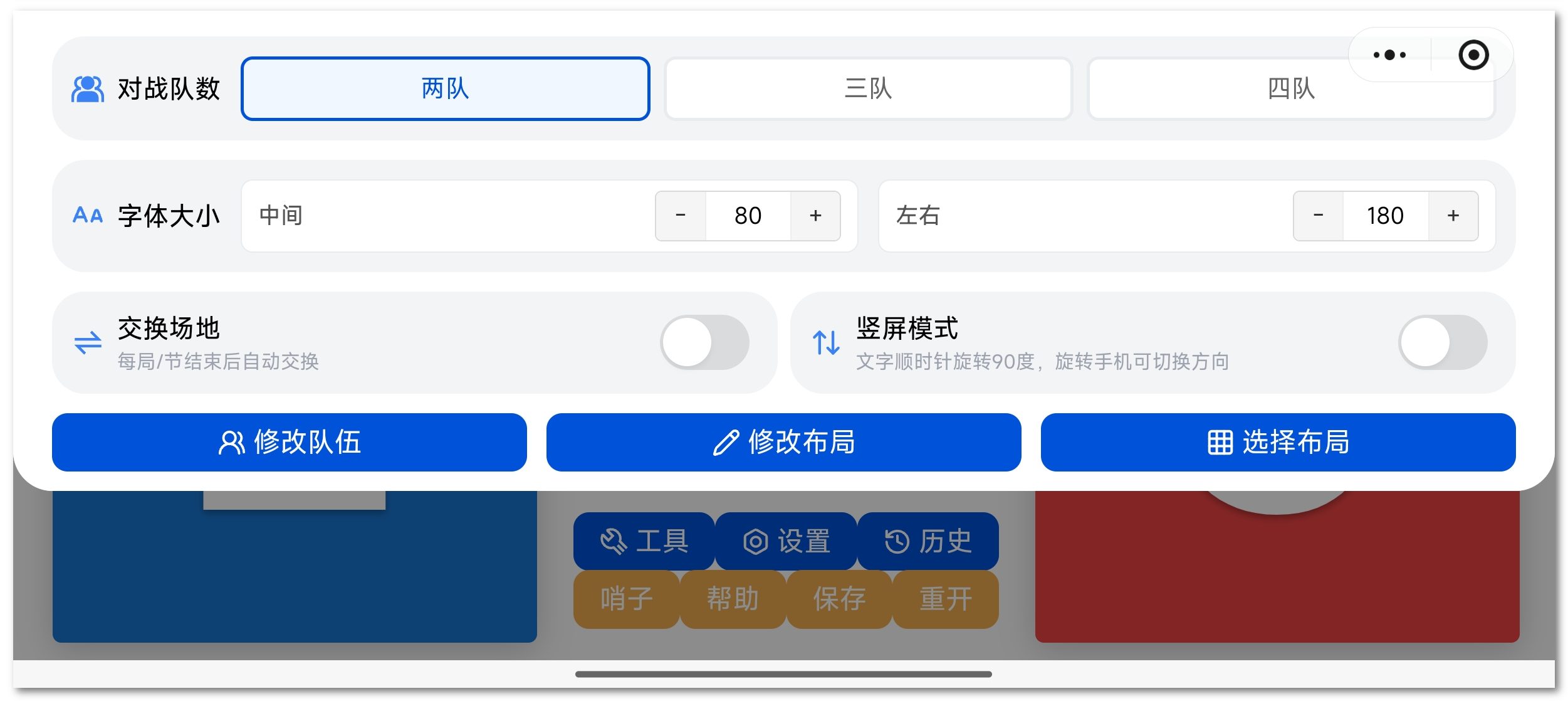Screen dimensions: 1568x701
Task: Click the gear icon on the 设置 button
Action: point(757,542)
